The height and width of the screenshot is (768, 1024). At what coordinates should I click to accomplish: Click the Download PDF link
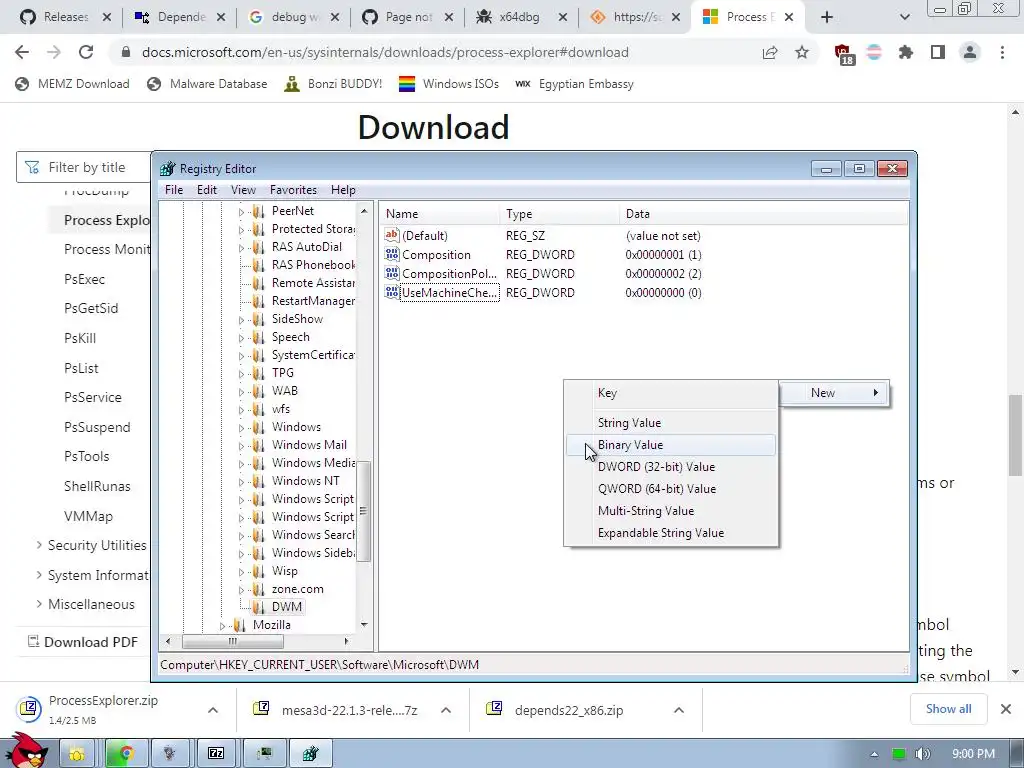coord(83,642)
